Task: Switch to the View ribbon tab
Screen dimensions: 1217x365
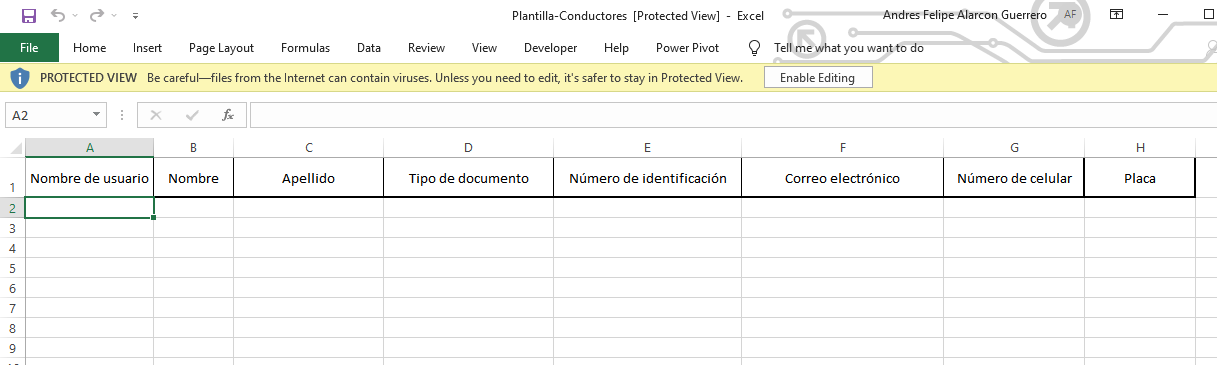Action: tap(484, 47)
